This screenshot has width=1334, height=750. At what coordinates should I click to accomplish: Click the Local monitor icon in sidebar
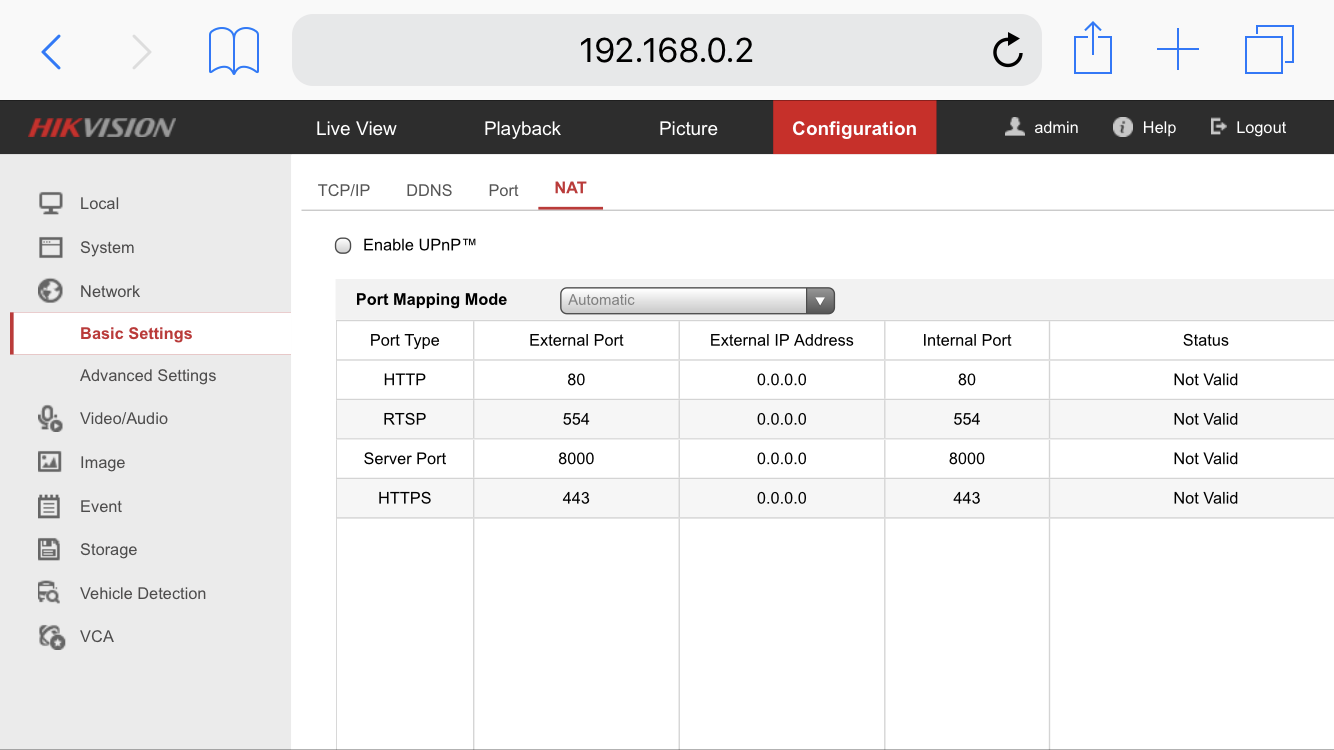tap(50, 203)
